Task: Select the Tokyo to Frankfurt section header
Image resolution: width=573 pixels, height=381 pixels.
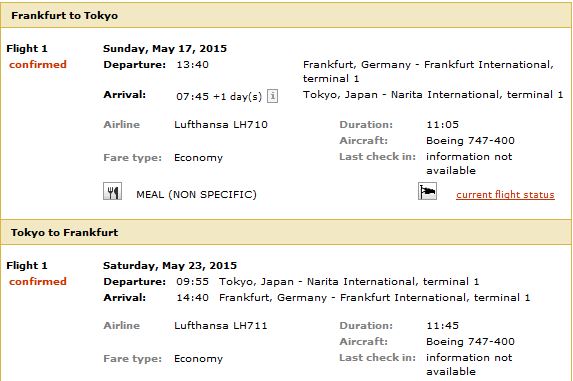Action: click(286, 232)
